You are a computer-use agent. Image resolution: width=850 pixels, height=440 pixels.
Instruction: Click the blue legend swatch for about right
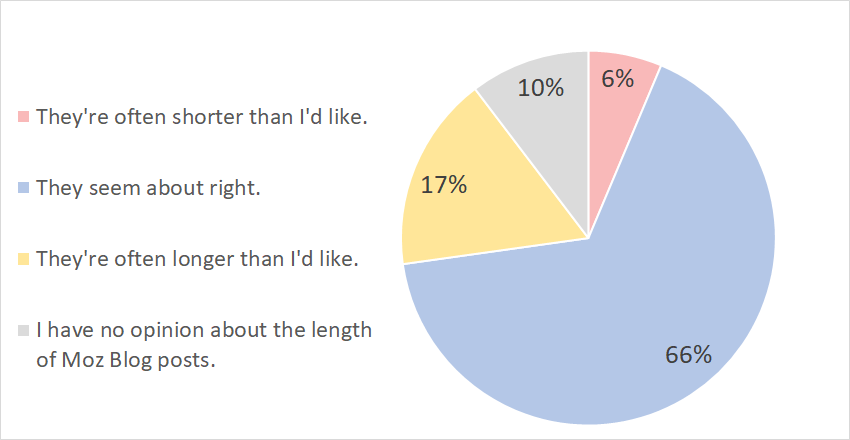coord(25,187)
